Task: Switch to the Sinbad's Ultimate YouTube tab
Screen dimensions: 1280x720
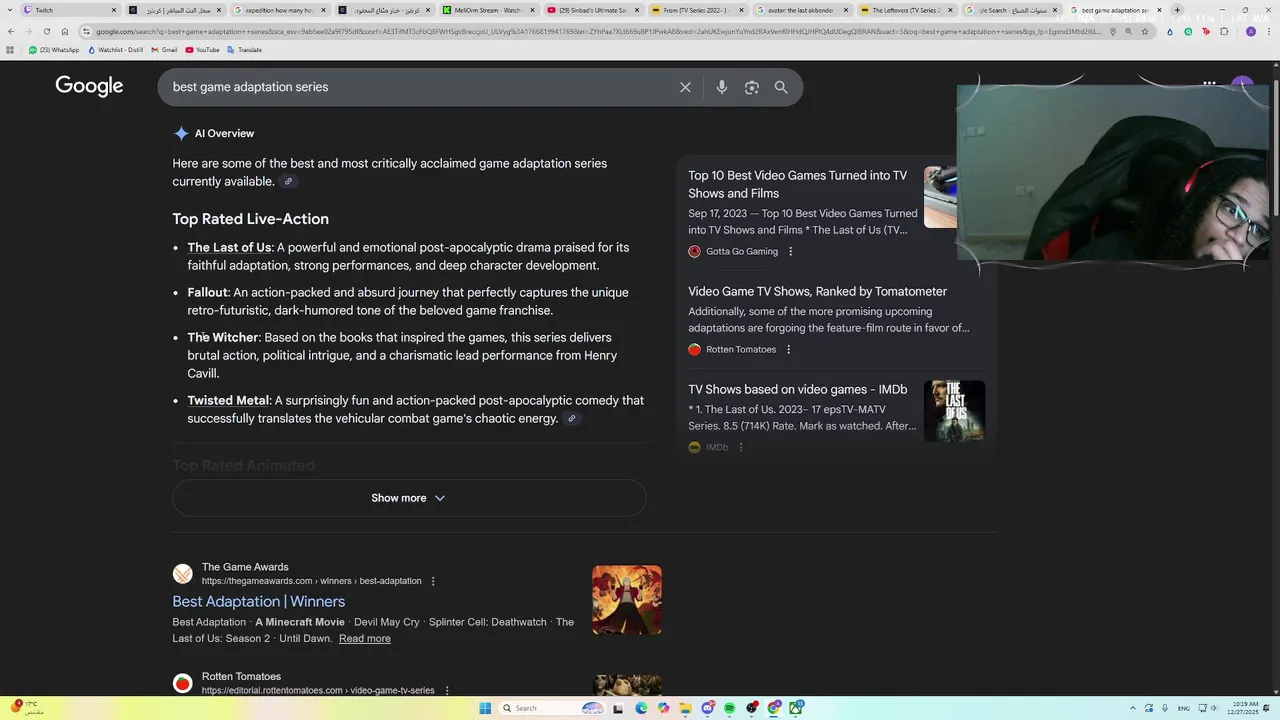Action: tap(593, 10)
